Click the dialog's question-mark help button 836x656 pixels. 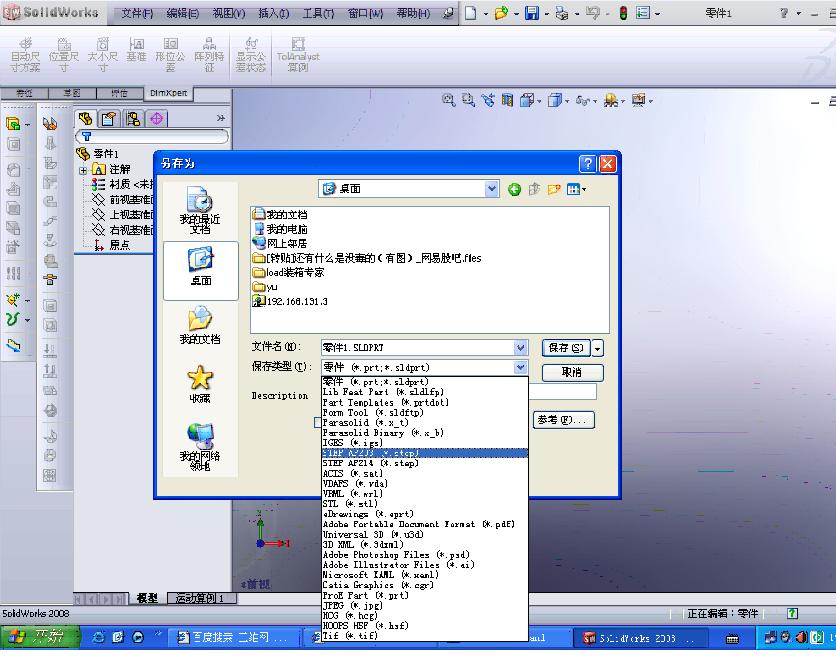[x=588, y=163]
